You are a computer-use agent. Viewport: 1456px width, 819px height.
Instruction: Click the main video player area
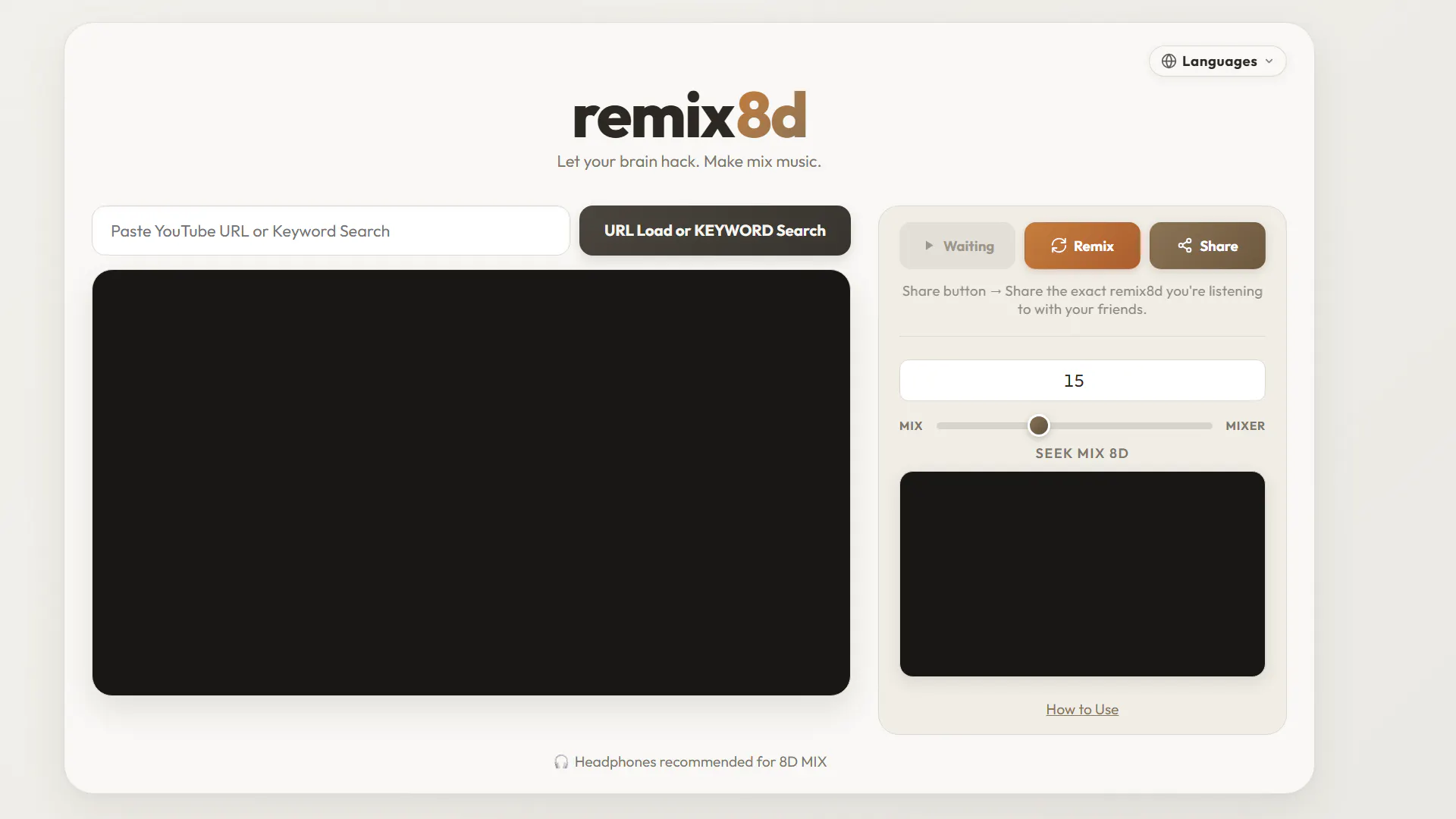coord(471,482)
